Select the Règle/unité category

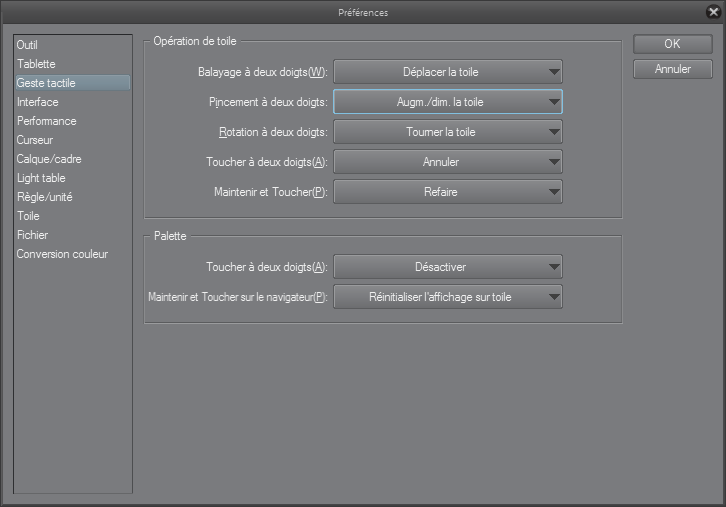point(45,197)
